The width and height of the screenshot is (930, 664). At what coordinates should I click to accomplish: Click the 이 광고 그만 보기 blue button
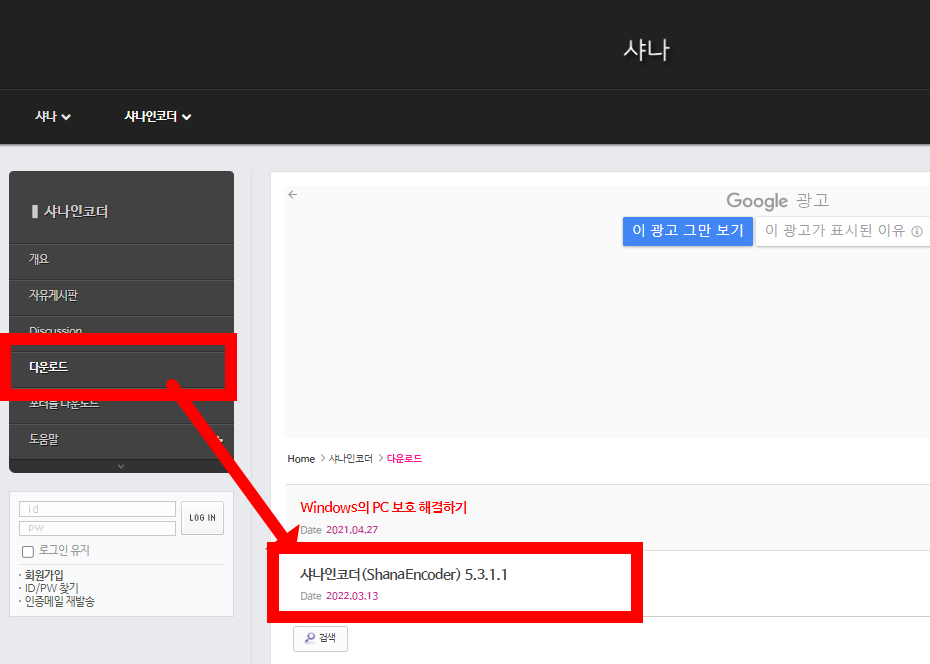coord(687,231)
